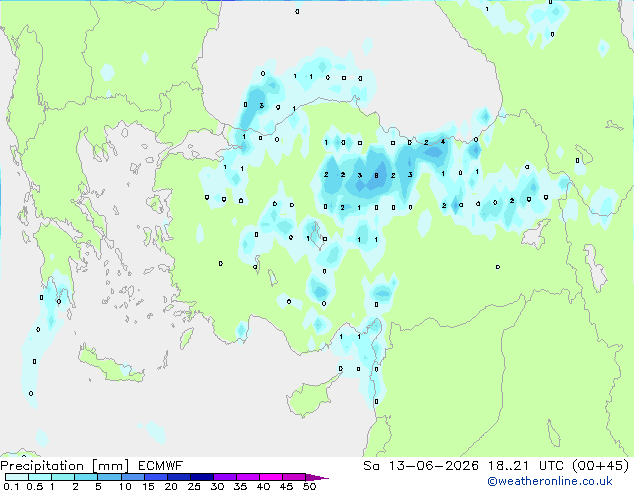Pick the dark navy 25–30 mm legend swatch
The height and width of the screenshot is (490, 634).
pyautogui.click(x=202, y=477)
